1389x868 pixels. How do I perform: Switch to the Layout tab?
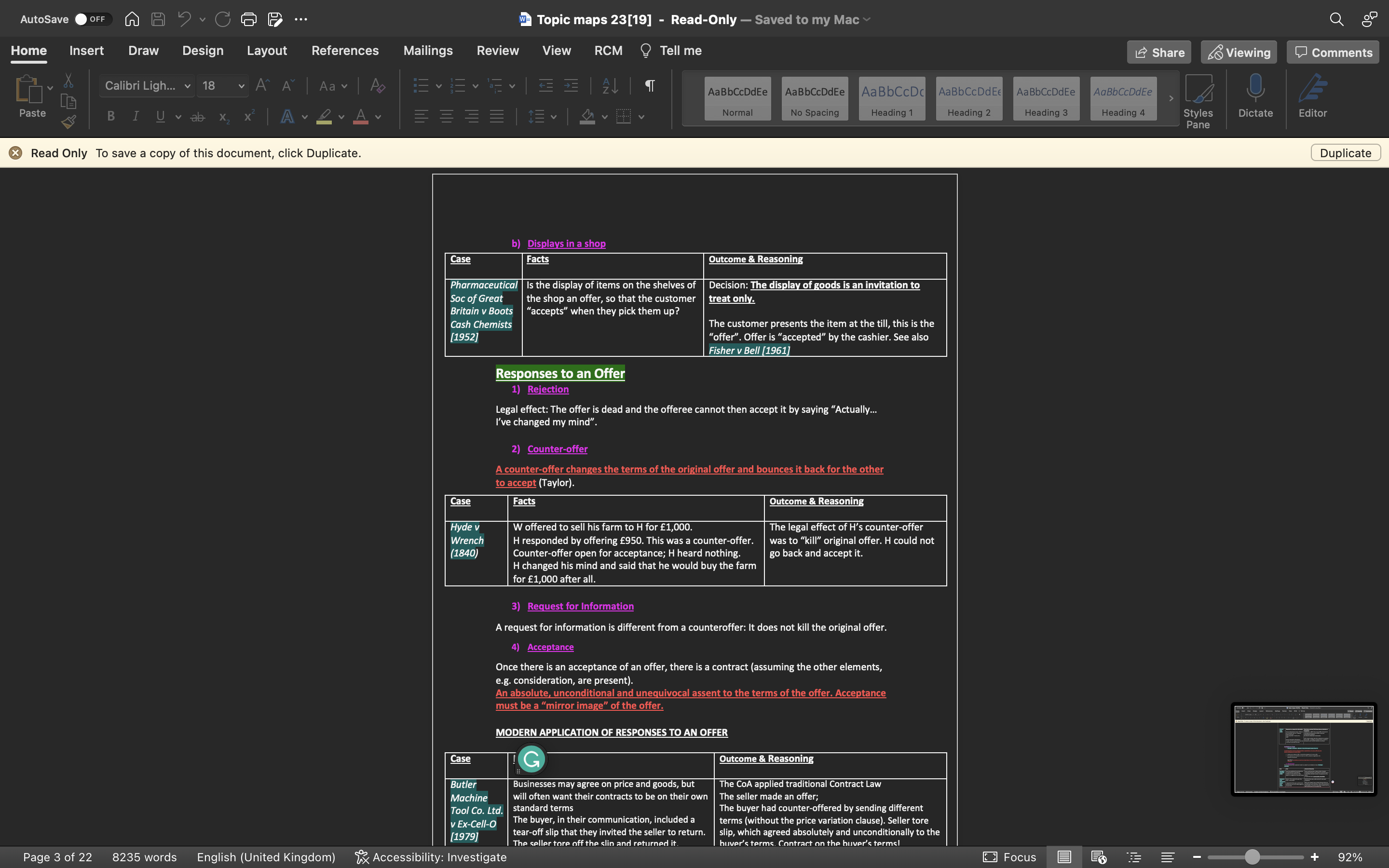point(266,51)
